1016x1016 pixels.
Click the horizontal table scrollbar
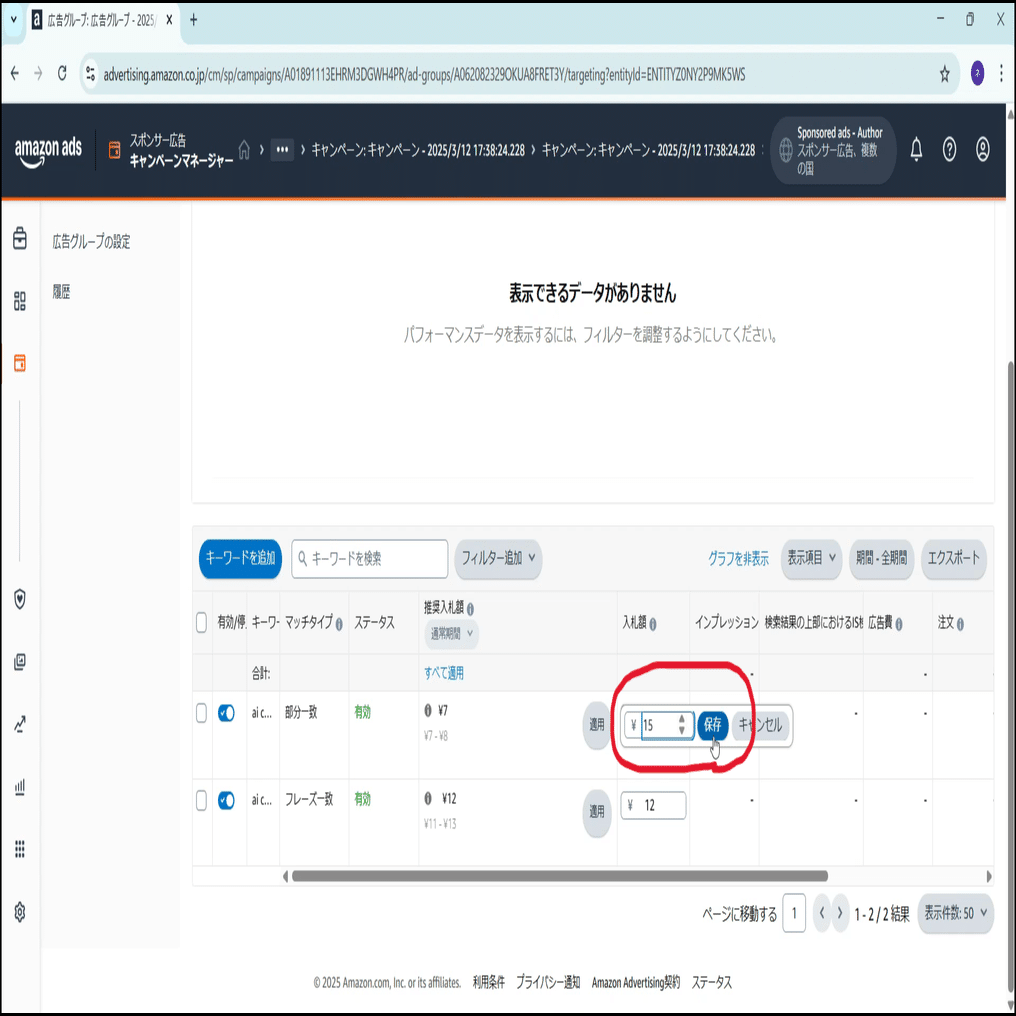coord(560,876)
